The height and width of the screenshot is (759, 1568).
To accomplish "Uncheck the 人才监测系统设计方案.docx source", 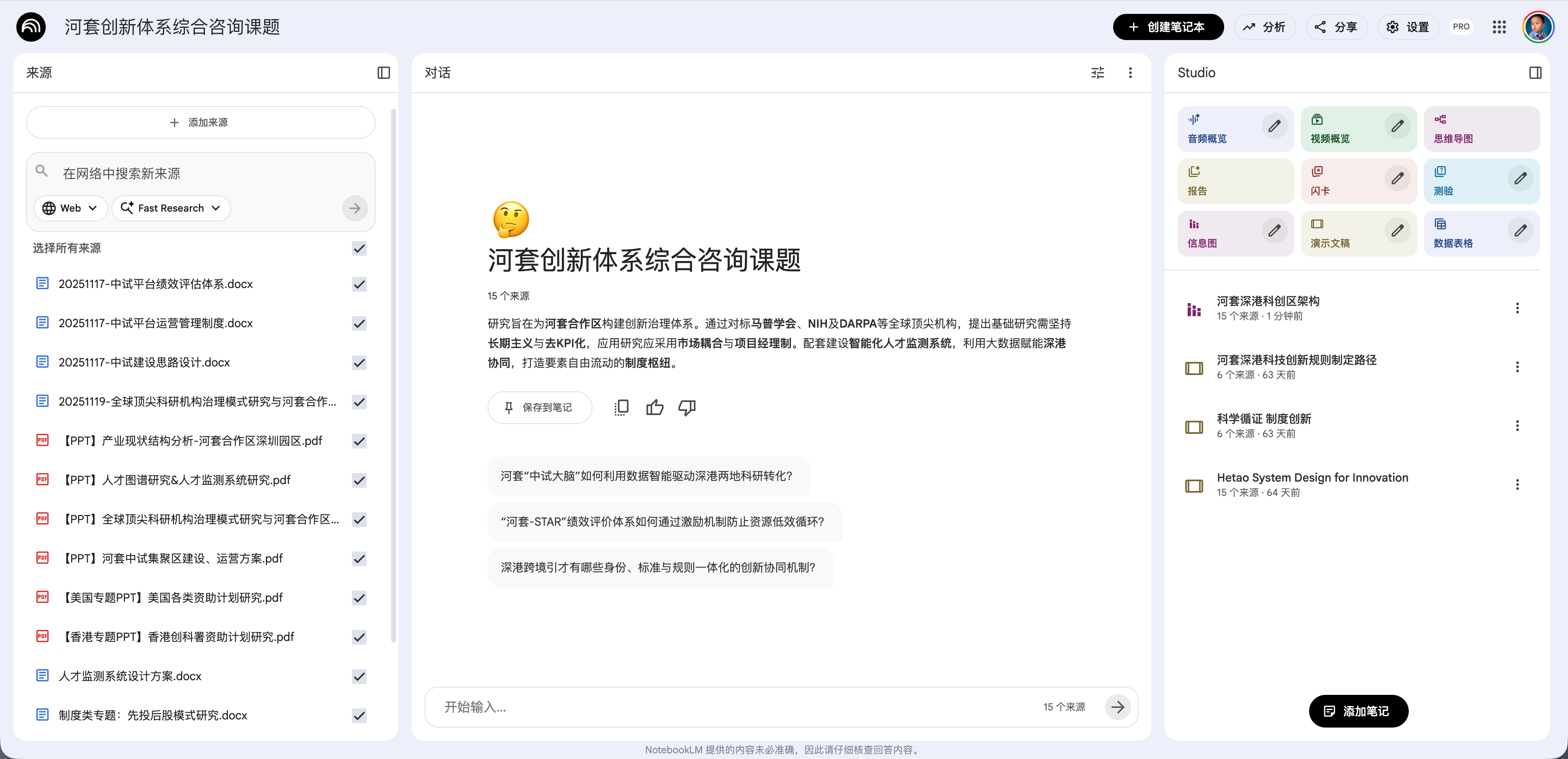I will [x=359, y=676].
